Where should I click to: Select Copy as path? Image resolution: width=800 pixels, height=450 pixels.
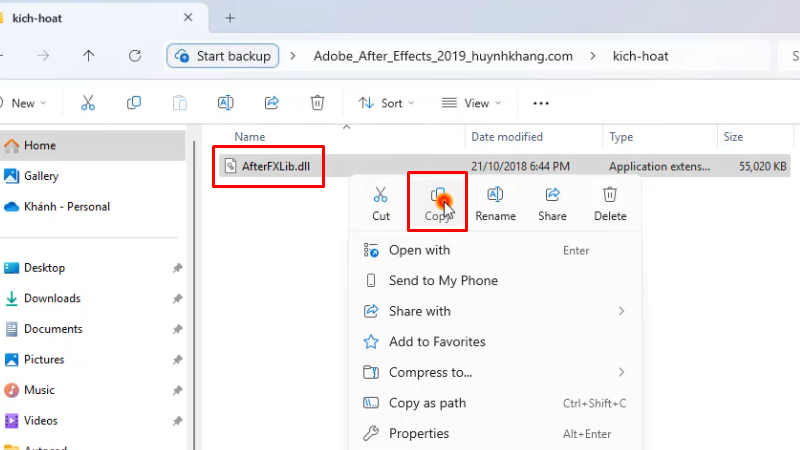tap(495, 403)
